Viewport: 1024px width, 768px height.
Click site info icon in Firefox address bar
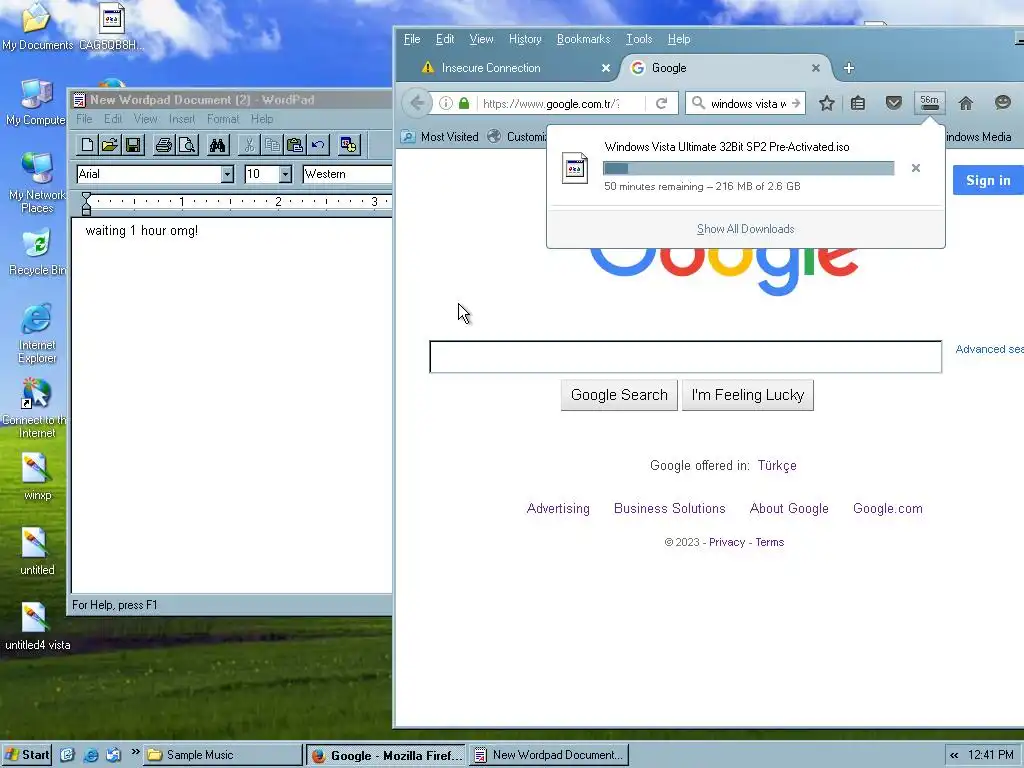pos(445,103)
